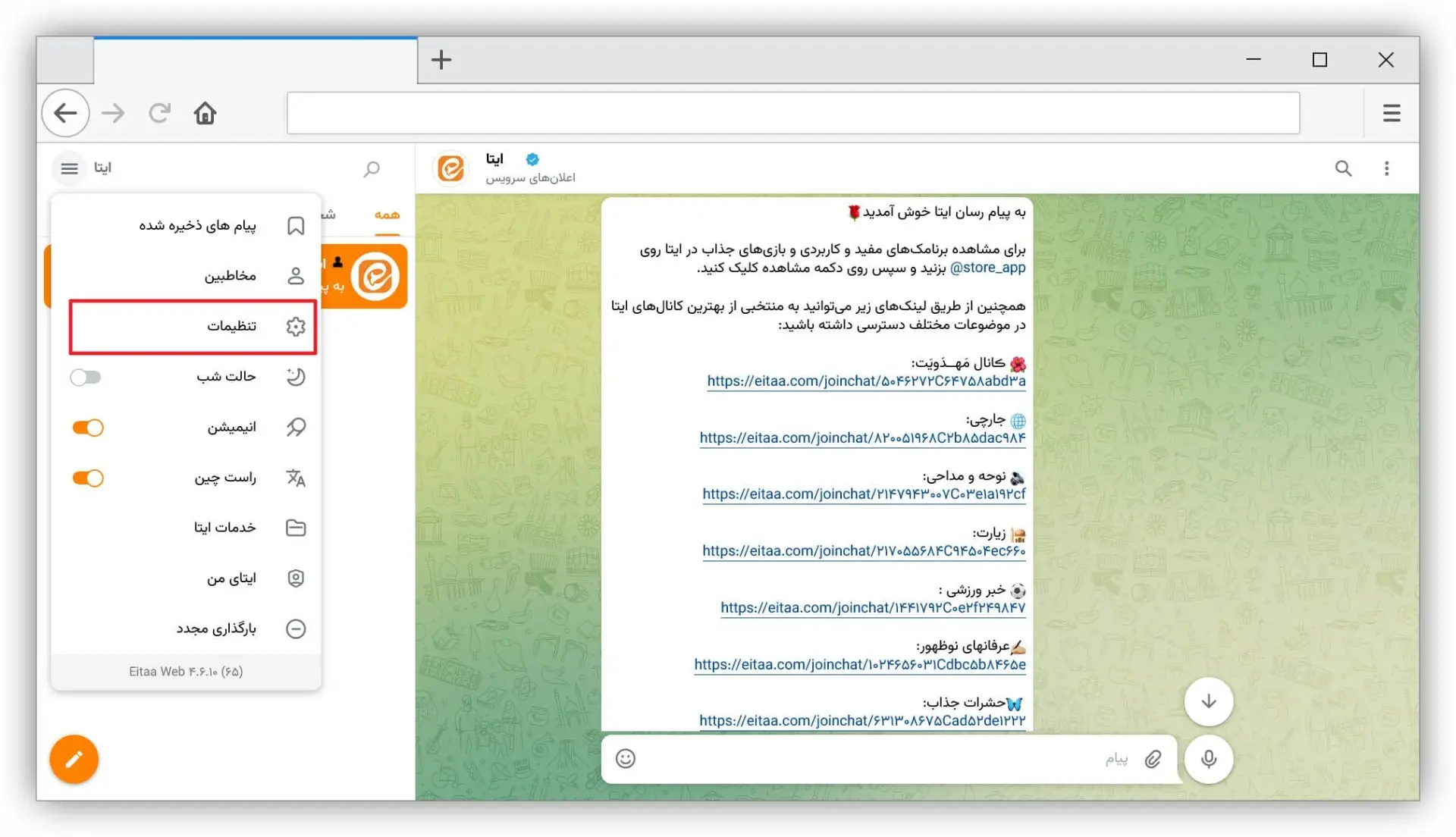This screenshot has height=837, width=1456.
Task: Toggle the حالت شب night mode switch
Action: pyautogui.click(x=86, y=377)
